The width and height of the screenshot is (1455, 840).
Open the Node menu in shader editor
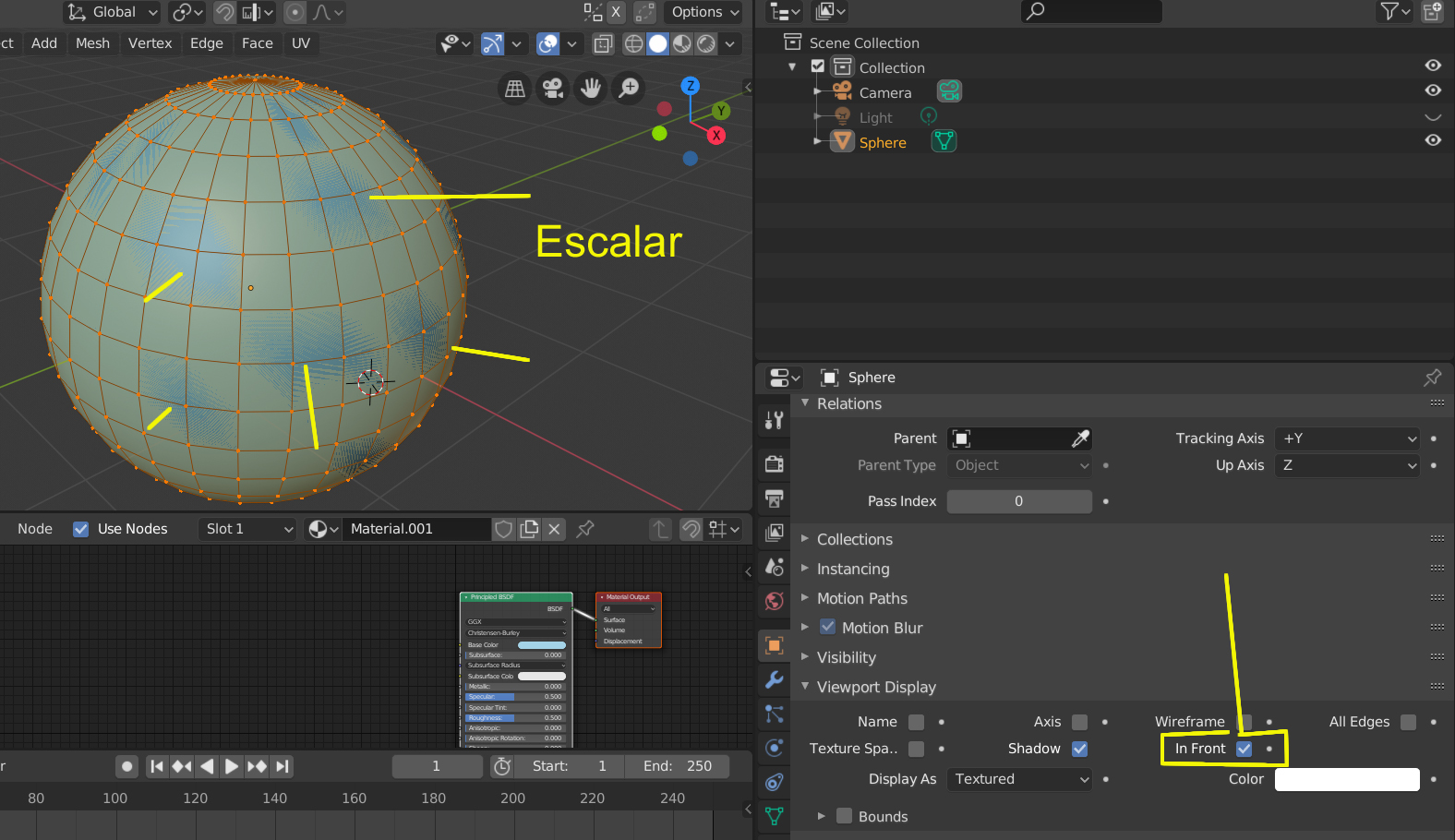click(35, 529)
